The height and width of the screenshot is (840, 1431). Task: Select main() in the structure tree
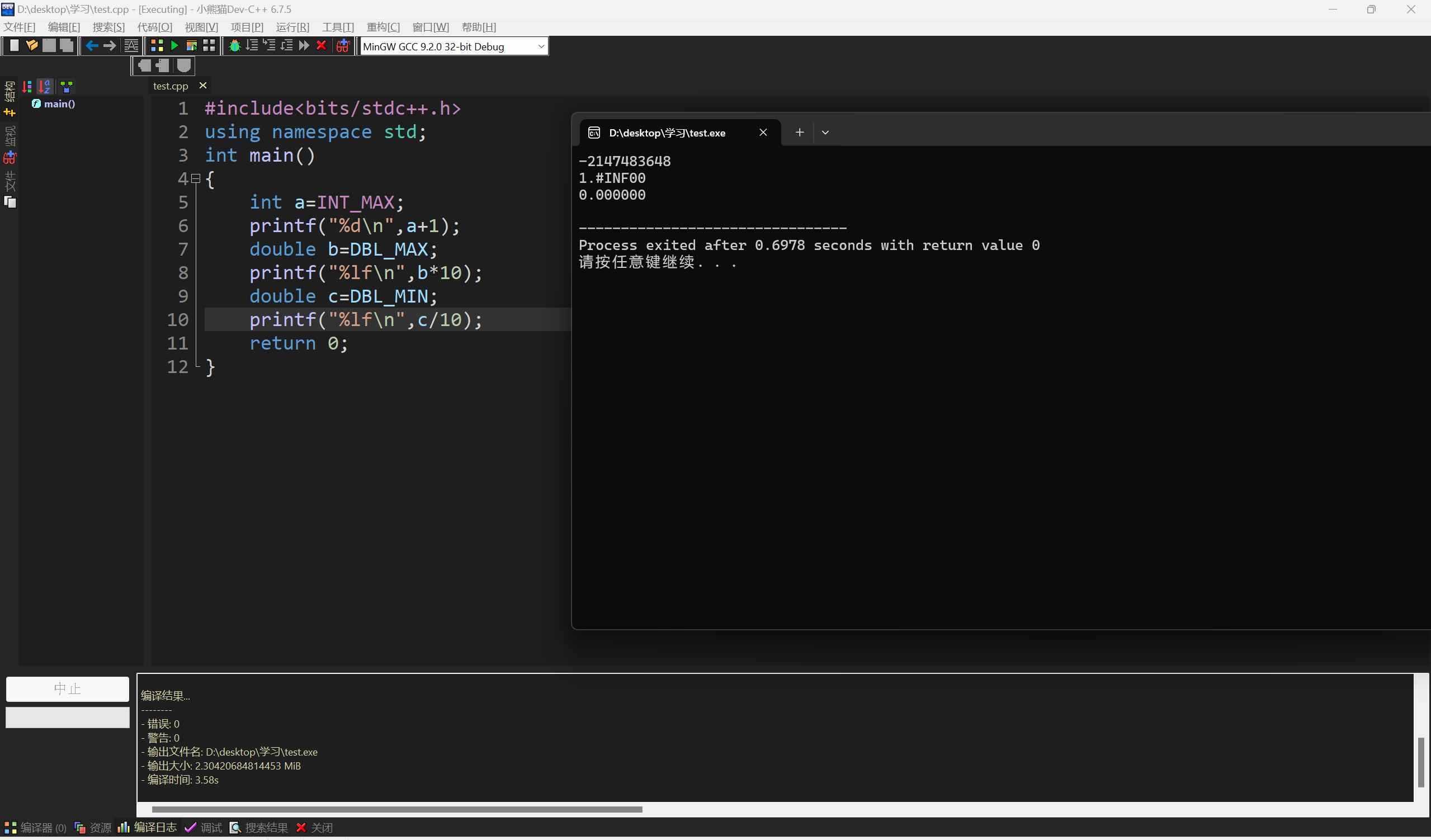point(54,104)
